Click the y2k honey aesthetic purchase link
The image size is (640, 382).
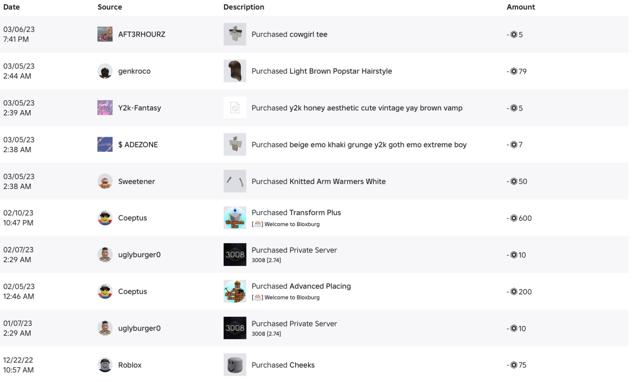[357, 108]
